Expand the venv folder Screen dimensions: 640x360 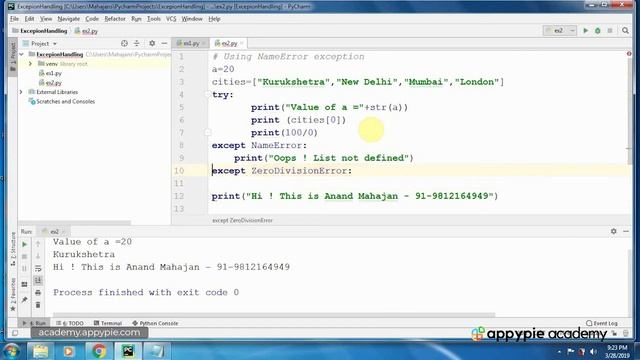click(x=30, y=64)
